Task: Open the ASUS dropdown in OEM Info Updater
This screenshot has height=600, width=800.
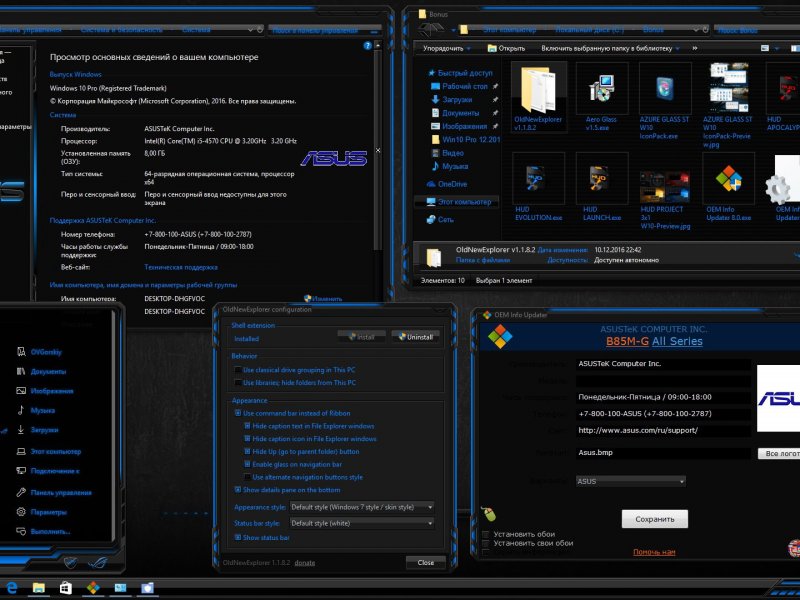Action: click(631, 481)
